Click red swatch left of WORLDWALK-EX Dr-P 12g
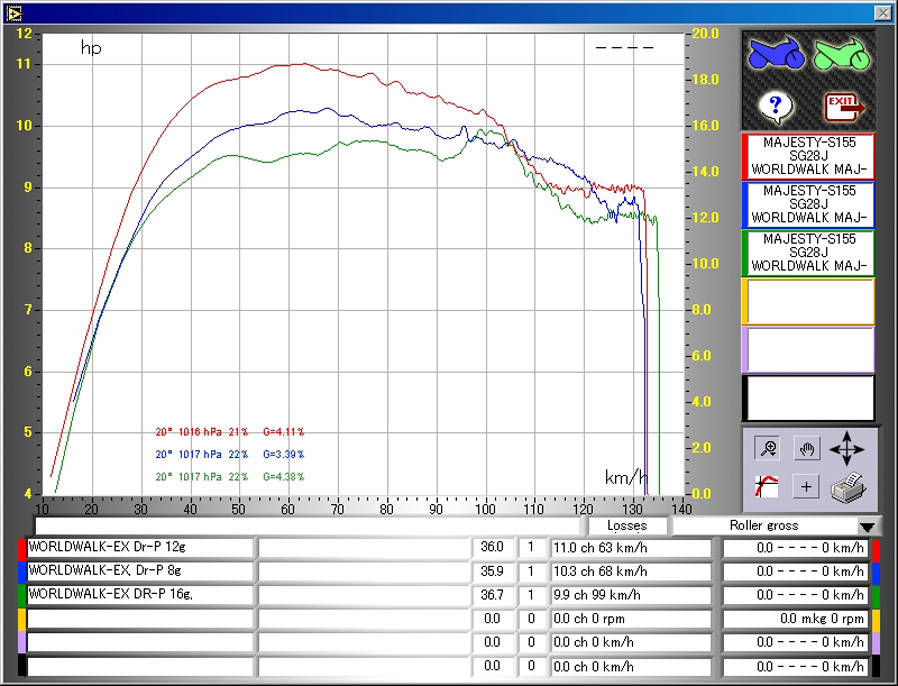 22,548
